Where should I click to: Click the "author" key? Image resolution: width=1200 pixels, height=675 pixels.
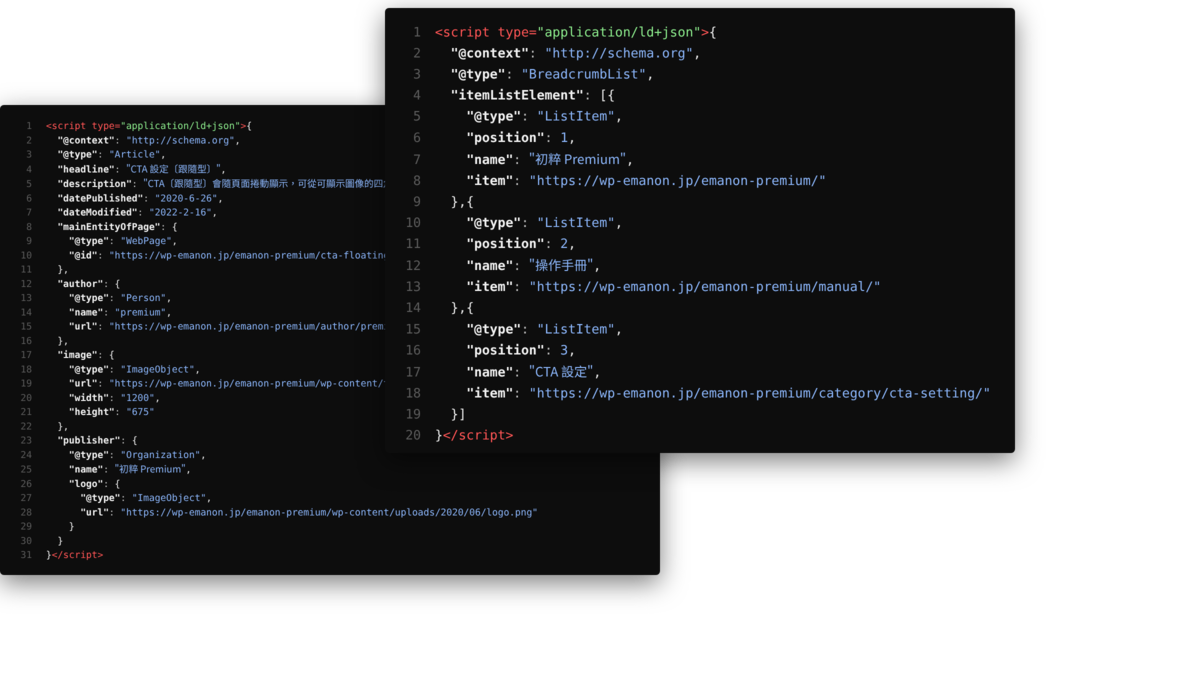pyautogui.click(x=81, y=284)
